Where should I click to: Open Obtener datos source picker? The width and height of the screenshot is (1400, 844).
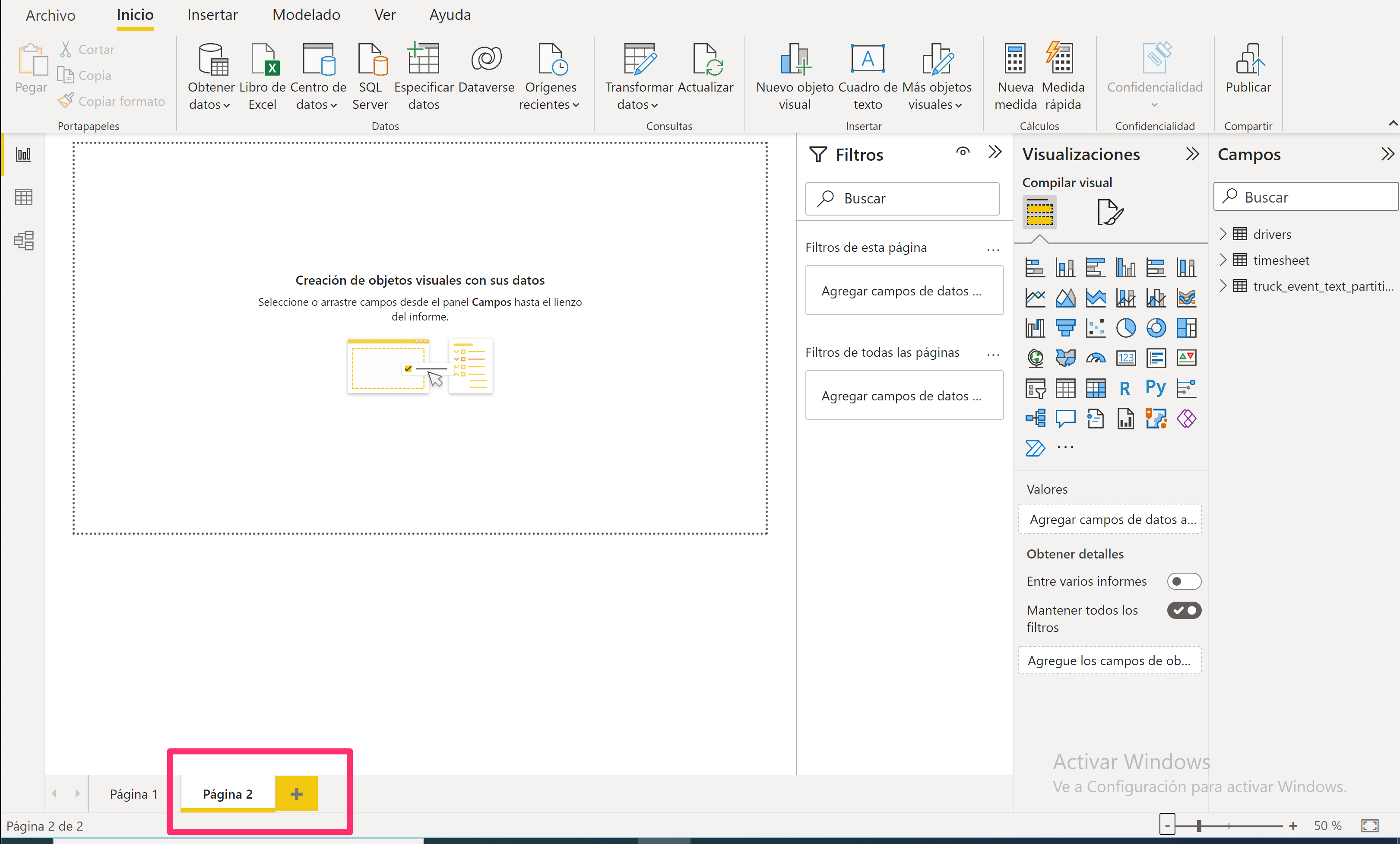point(210,77)
